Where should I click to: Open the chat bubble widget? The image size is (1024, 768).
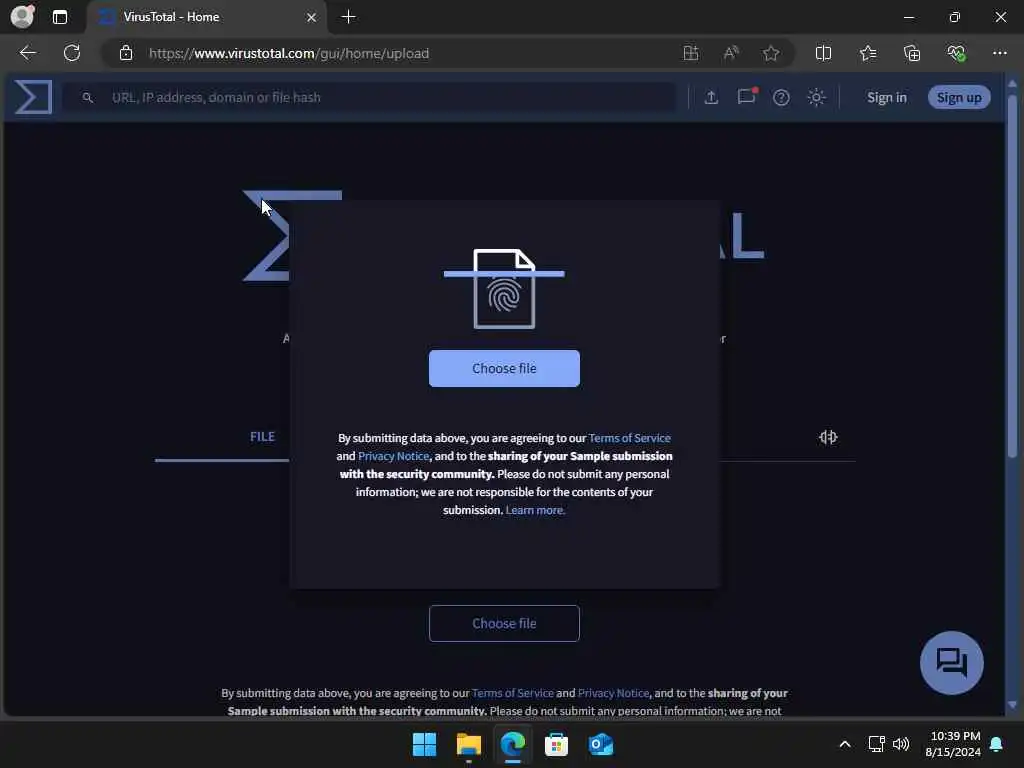952,663
